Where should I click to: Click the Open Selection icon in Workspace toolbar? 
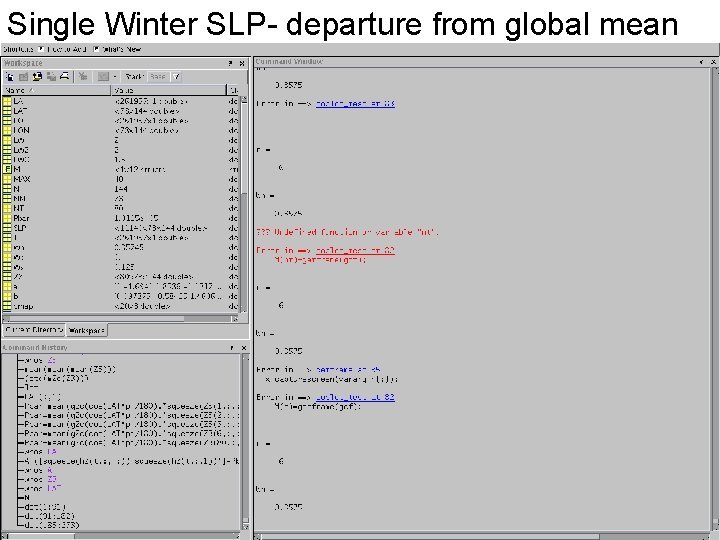pyautogui.click(x=23, y=77)
